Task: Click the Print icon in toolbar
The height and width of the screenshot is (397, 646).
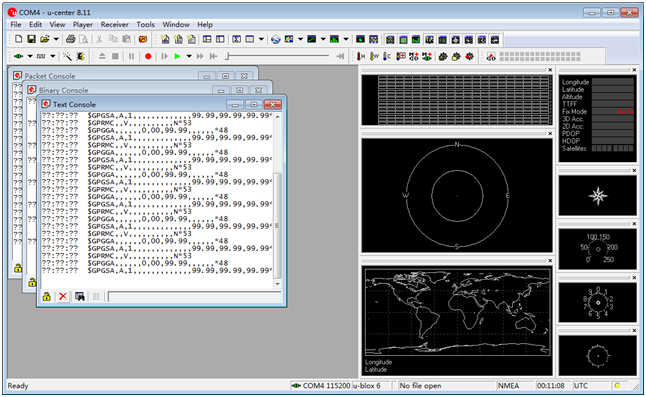Action: click(71, 39)
